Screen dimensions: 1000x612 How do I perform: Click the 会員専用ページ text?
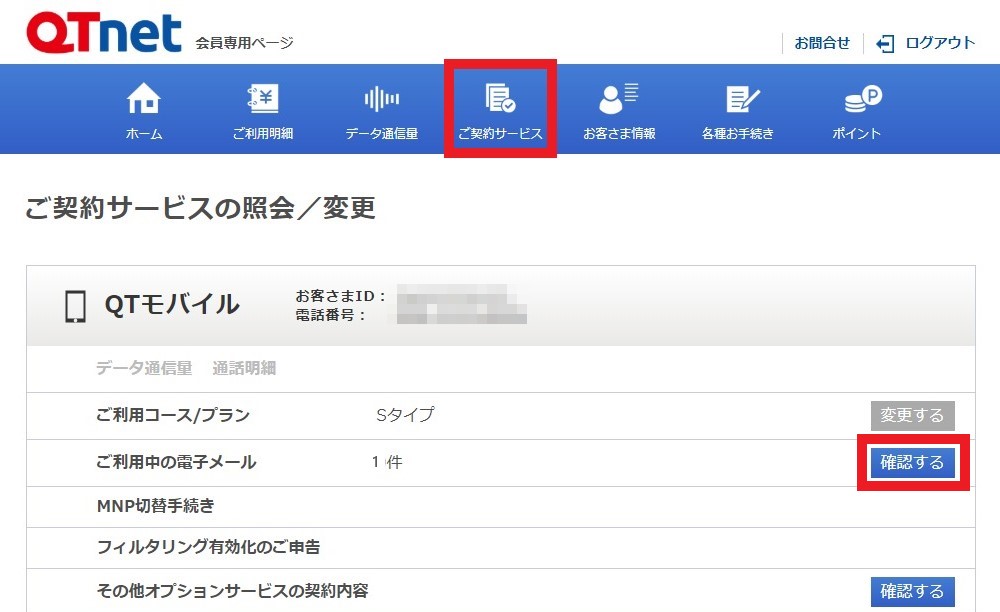click(x=244, y=43)
